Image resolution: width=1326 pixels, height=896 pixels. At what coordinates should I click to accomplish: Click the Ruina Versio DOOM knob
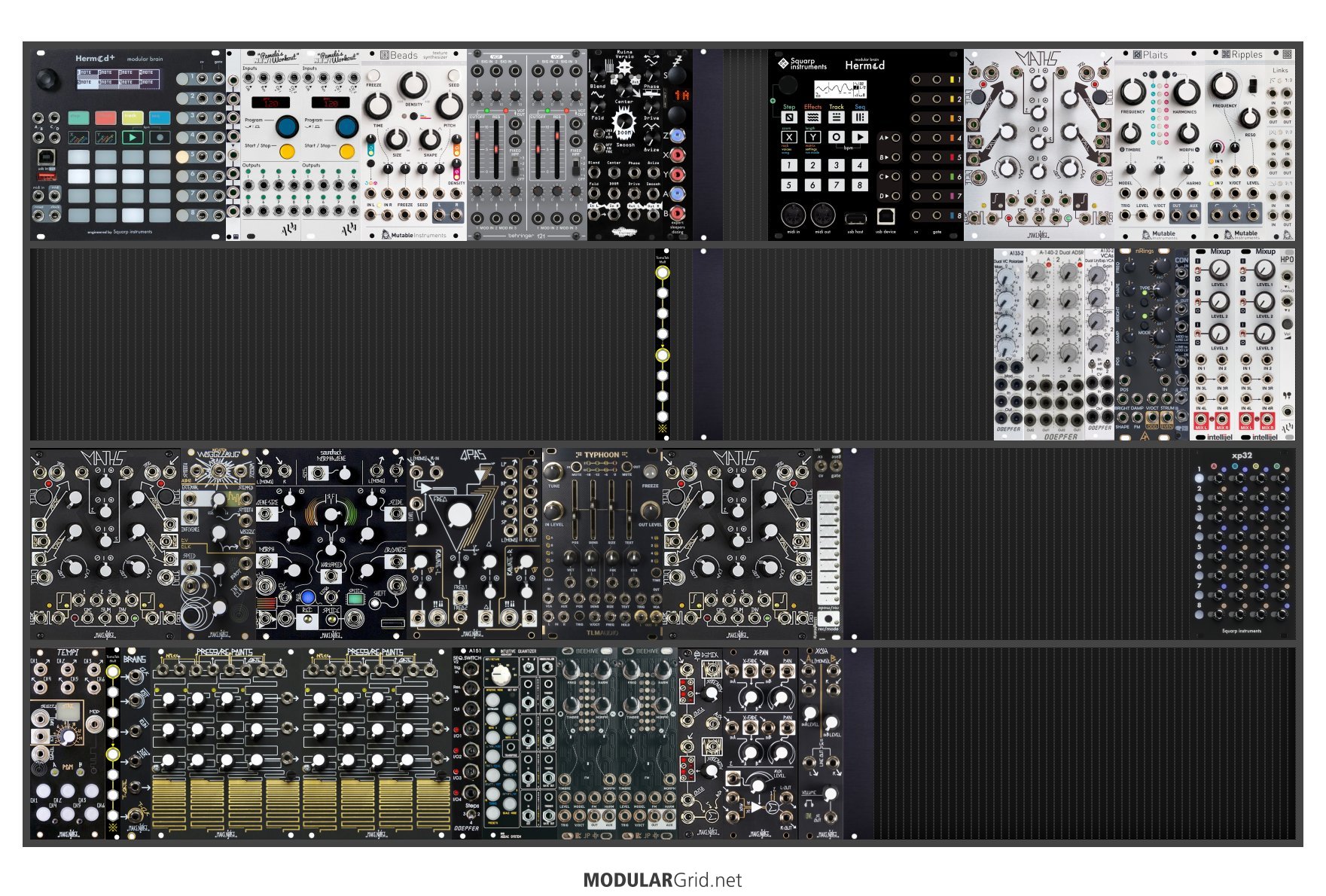point(624,122)
